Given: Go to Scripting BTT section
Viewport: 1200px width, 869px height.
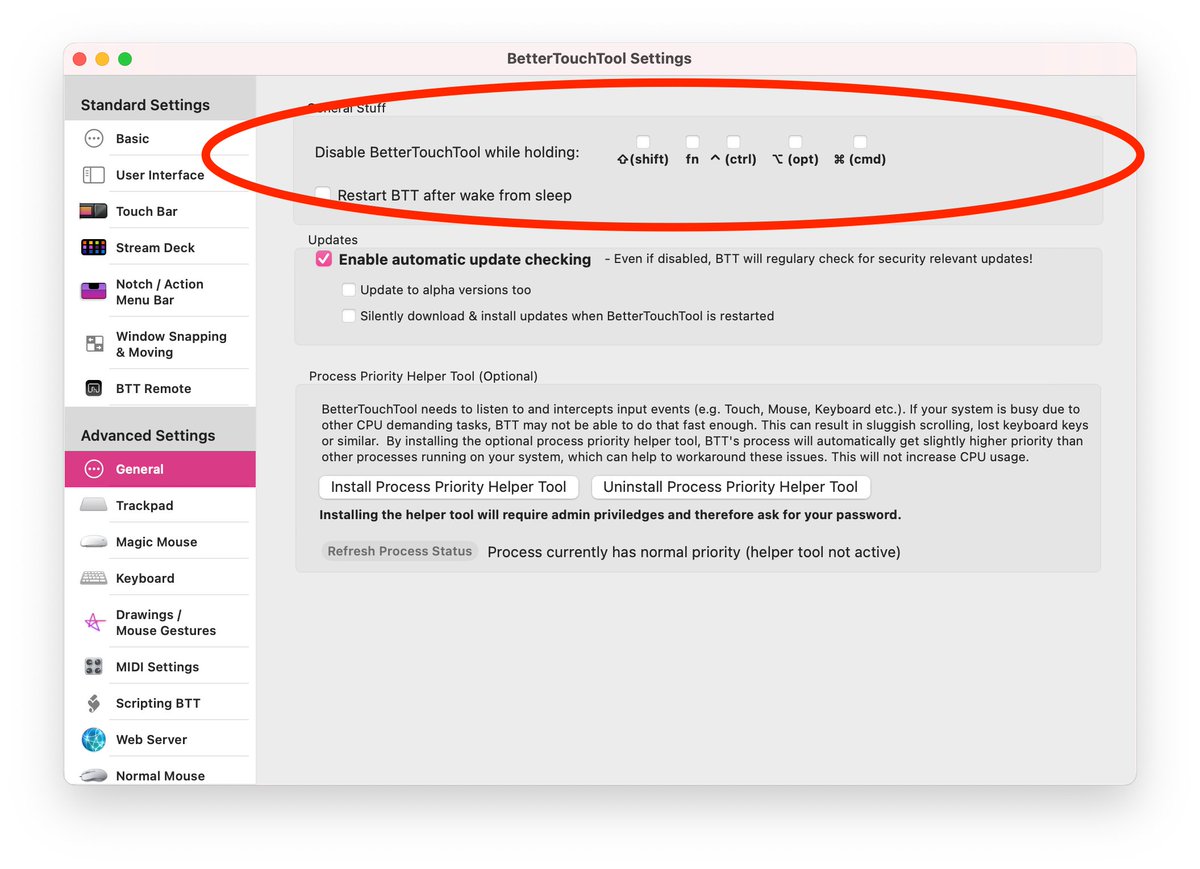Looking at the screenshot, I should [160, 703].
